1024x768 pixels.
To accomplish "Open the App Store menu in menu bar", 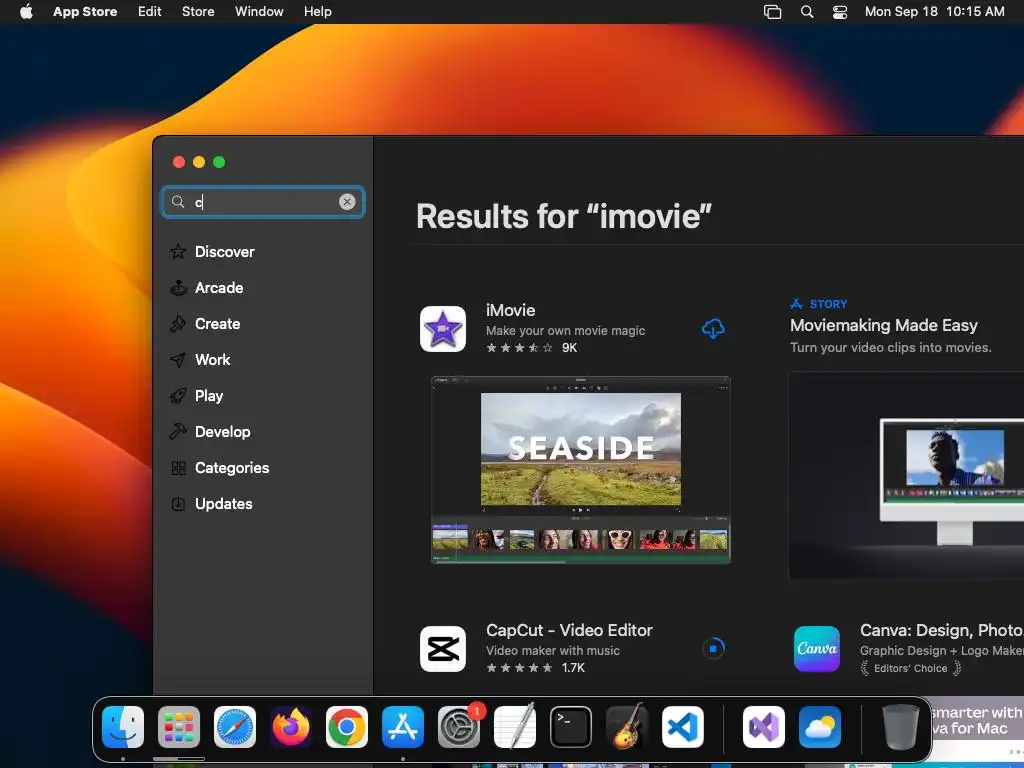I will 85,12.
